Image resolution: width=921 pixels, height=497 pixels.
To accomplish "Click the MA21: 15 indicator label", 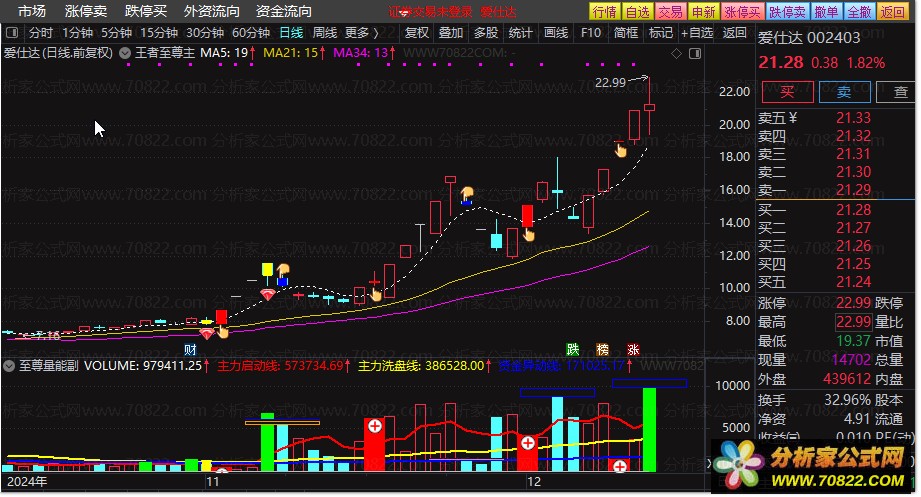I will click(x=290, y=53).
